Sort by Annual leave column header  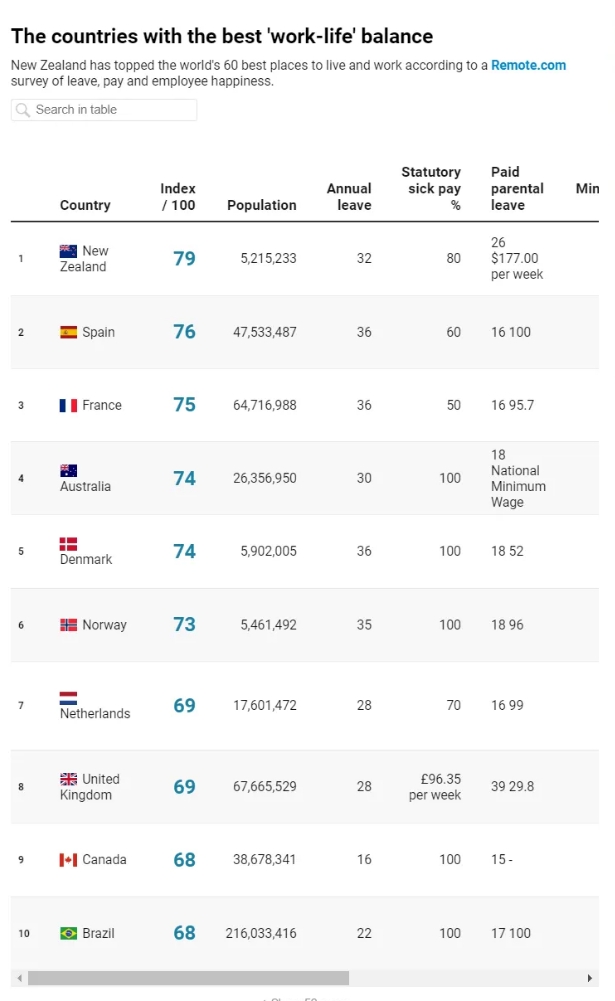(349, 197)
